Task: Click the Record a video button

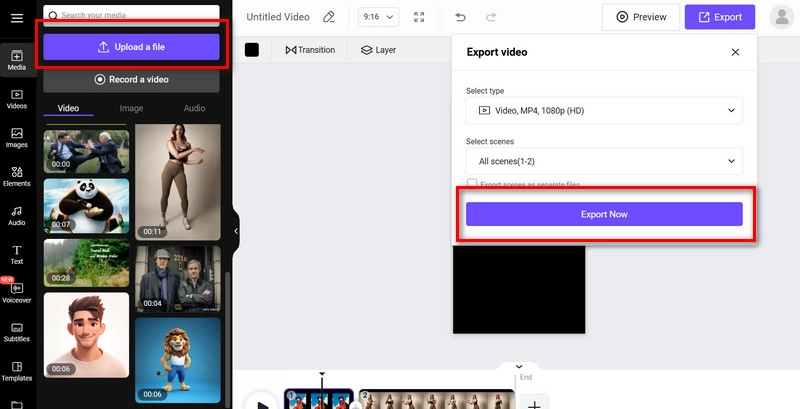Action: click(x=132, y=80)
